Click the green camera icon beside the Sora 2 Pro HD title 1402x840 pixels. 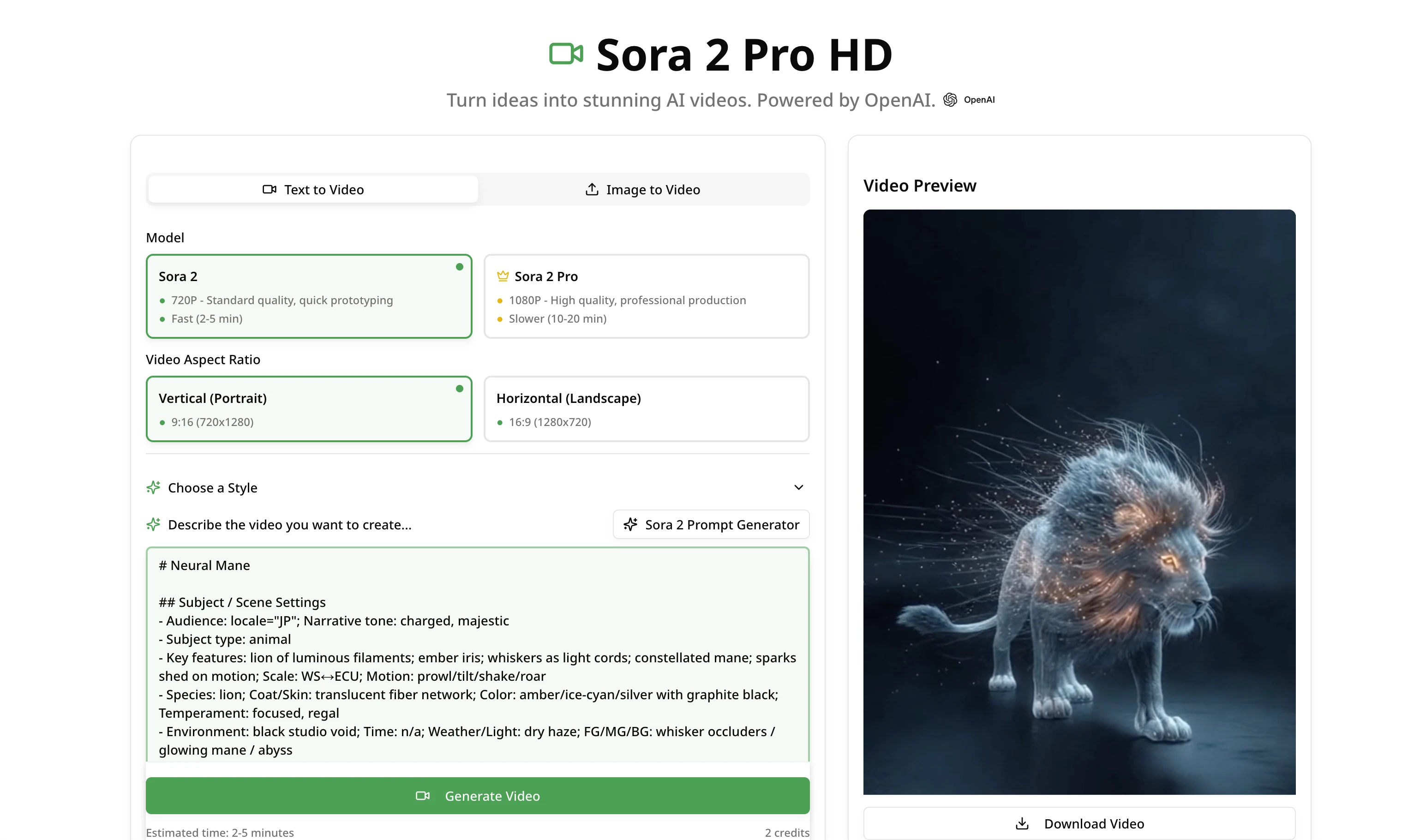tap(566, 54)
